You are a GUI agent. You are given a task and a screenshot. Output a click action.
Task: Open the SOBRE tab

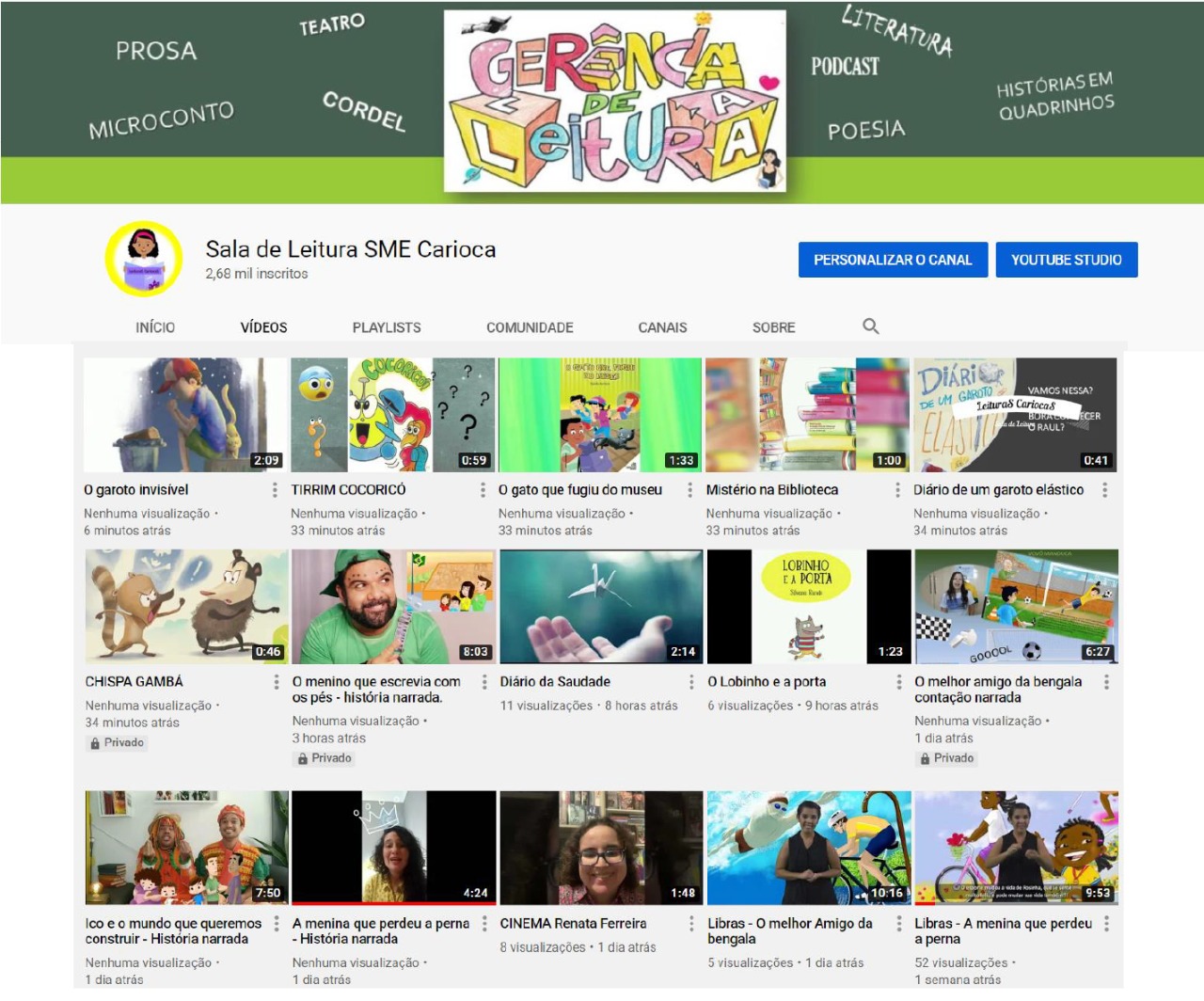[x=773, y=327]
